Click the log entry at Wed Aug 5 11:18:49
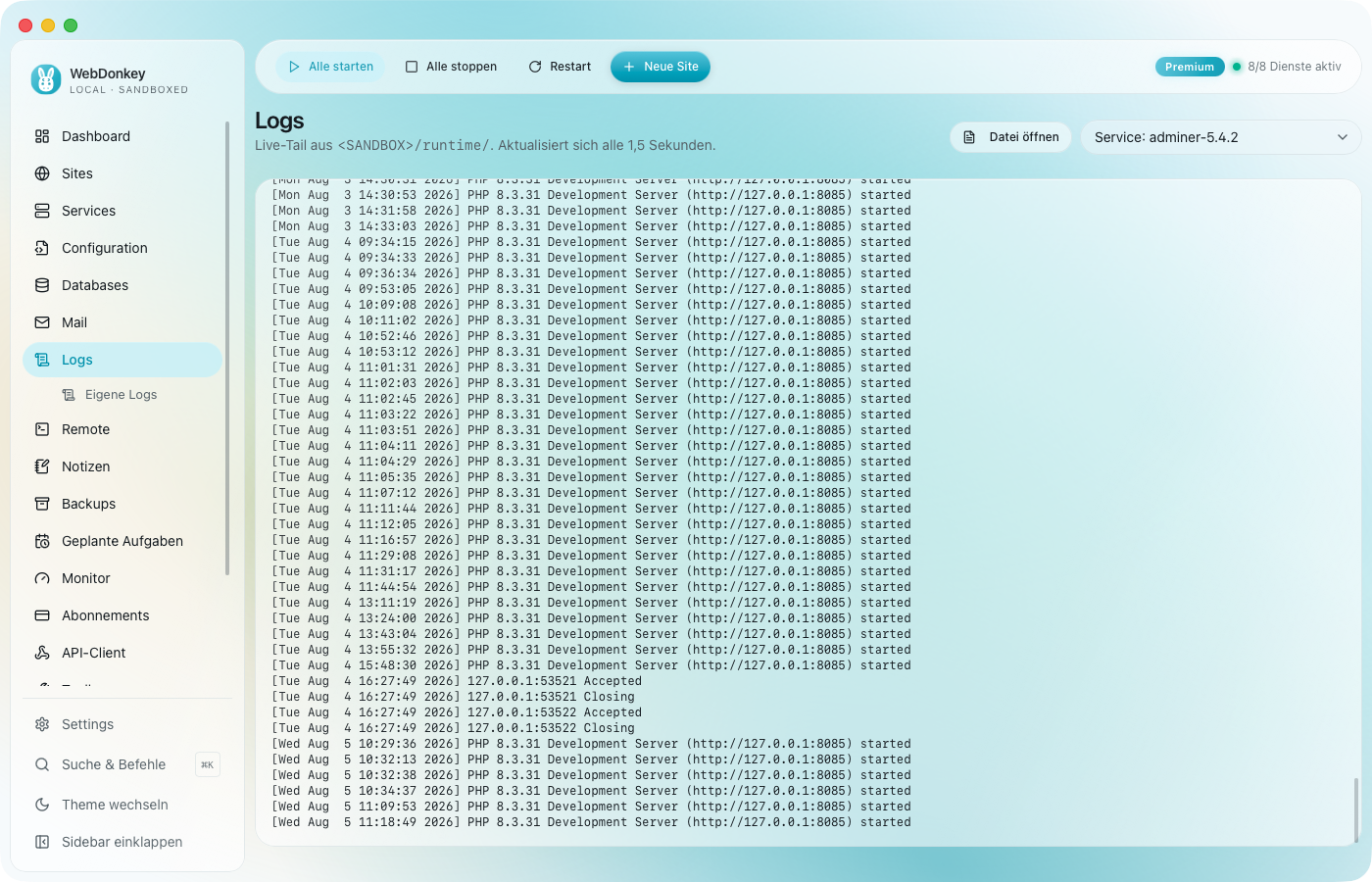This screenshot has width=1372, height=882. click(591, 822)
